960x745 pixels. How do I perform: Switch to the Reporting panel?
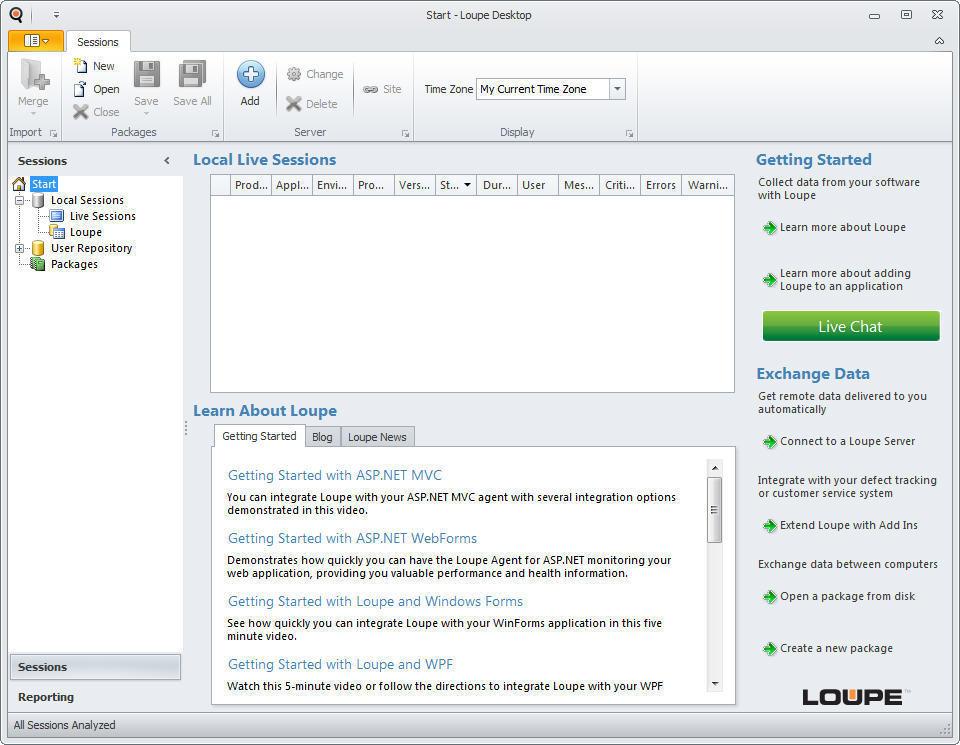click(x=95, y=697)
